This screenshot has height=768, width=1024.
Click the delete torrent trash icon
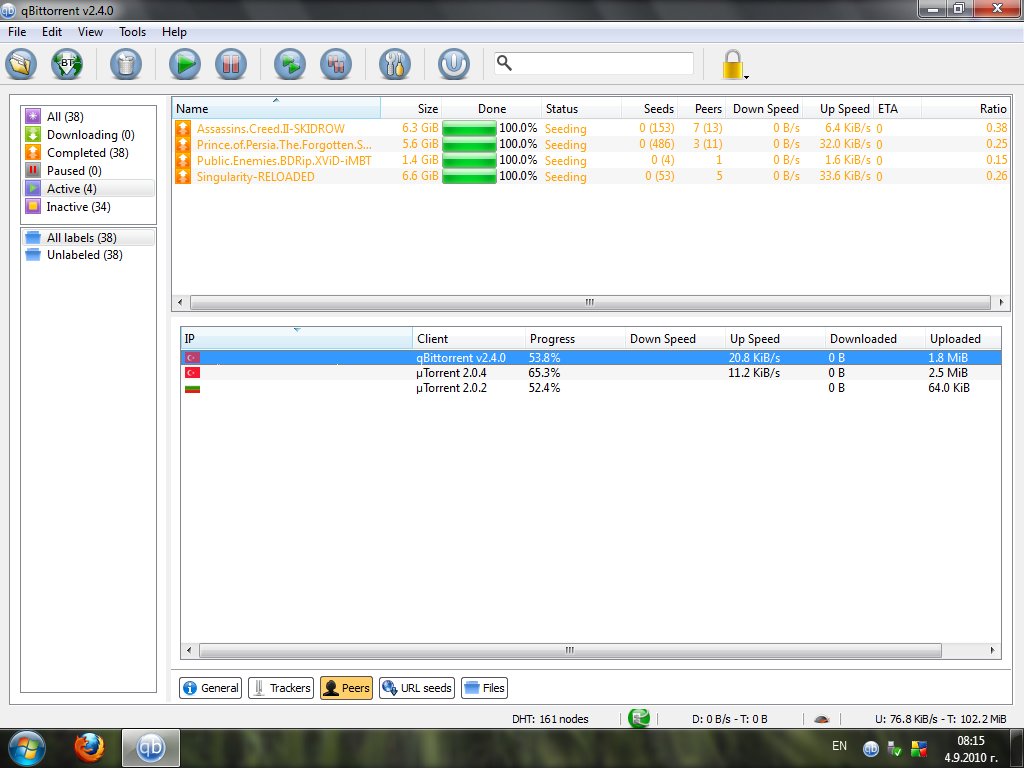point(125,64)
